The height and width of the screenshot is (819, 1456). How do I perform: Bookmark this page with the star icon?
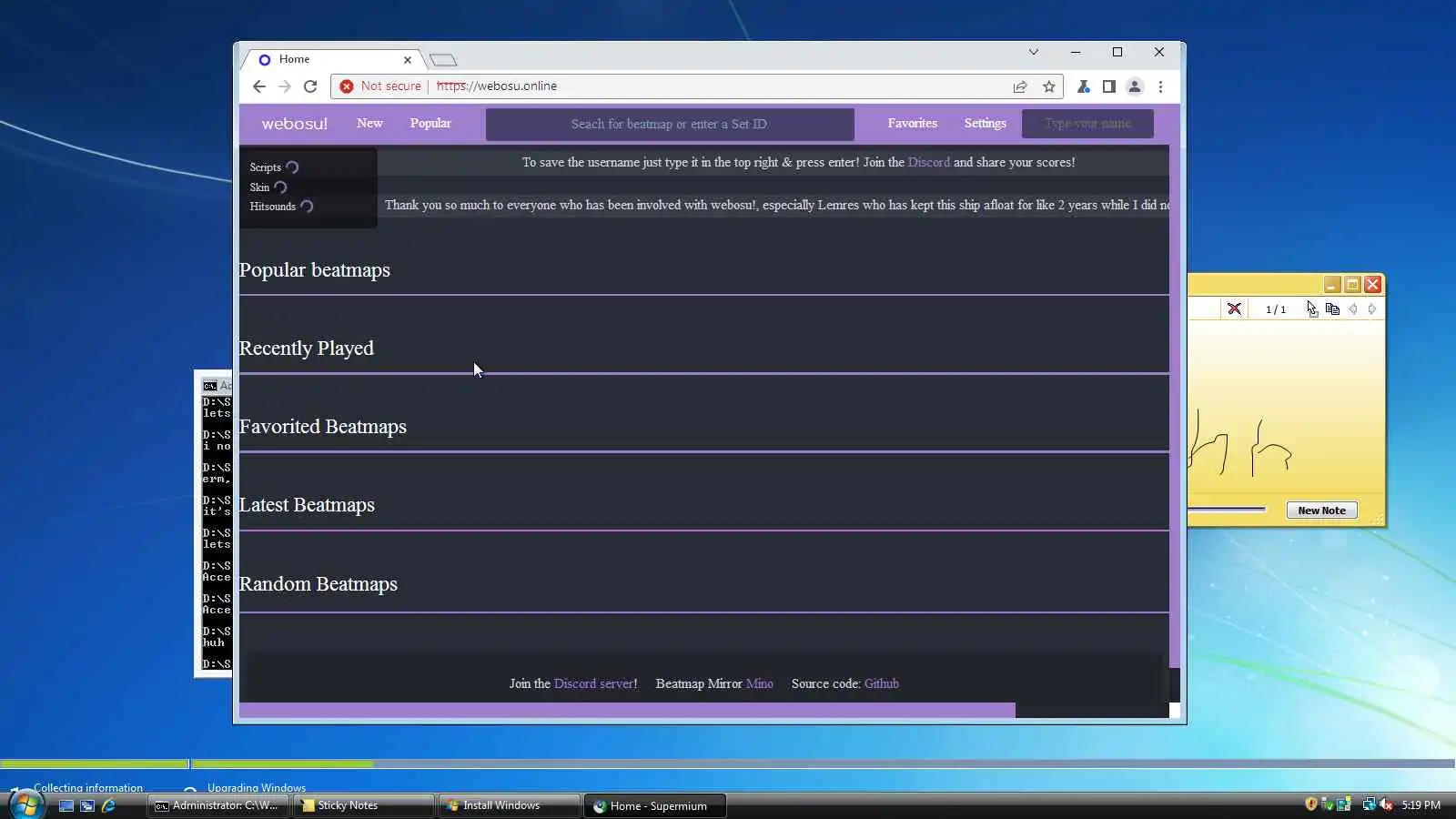[x=1049, y=86]
